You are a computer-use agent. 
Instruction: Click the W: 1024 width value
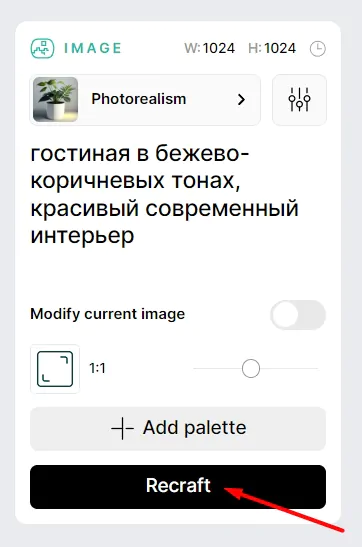[210, 48]
